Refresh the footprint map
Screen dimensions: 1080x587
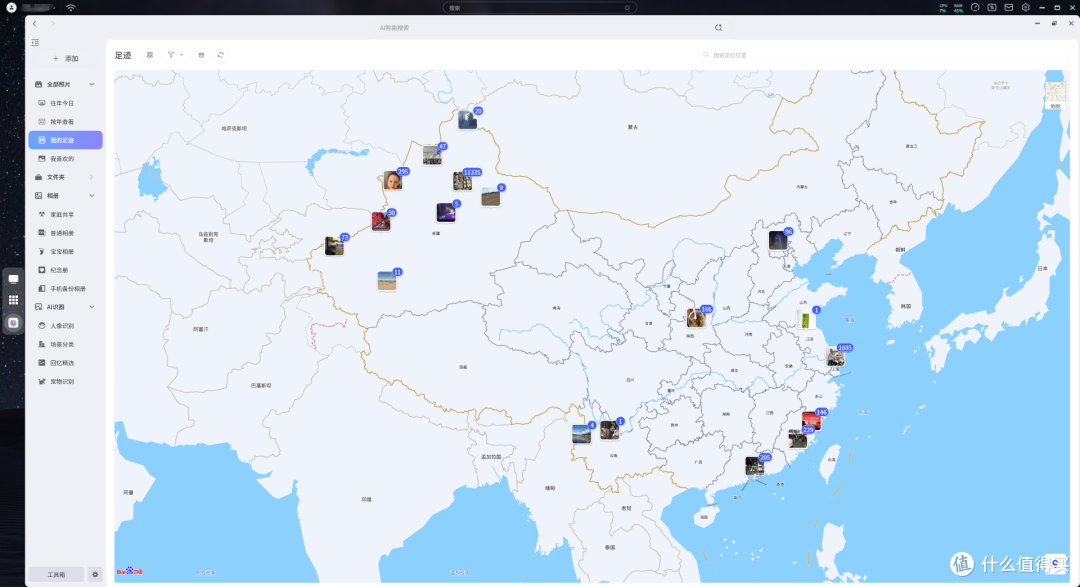pos(221,55)
